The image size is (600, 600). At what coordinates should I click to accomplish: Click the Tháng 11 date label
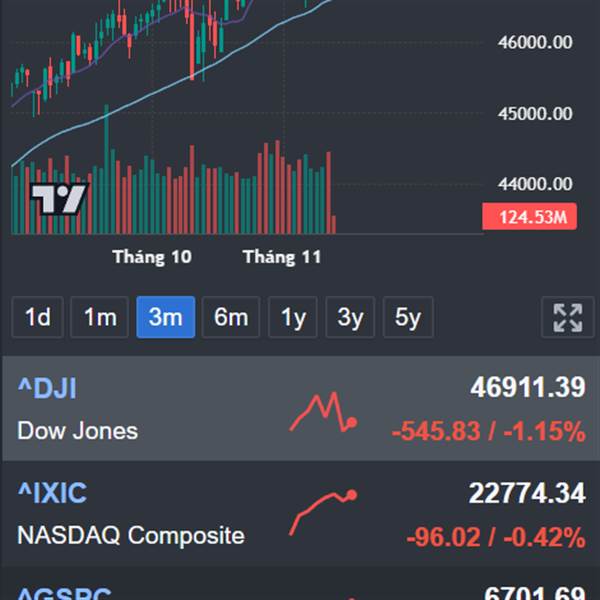(x=282, y=257)
